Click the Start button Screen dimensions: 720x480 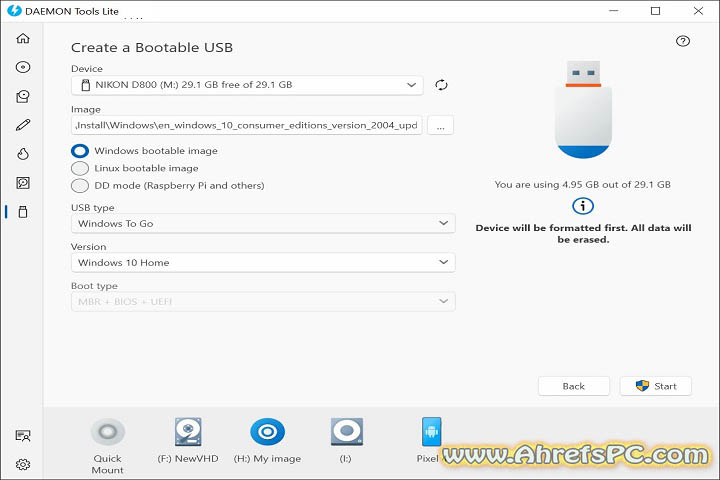coord(656,386)
